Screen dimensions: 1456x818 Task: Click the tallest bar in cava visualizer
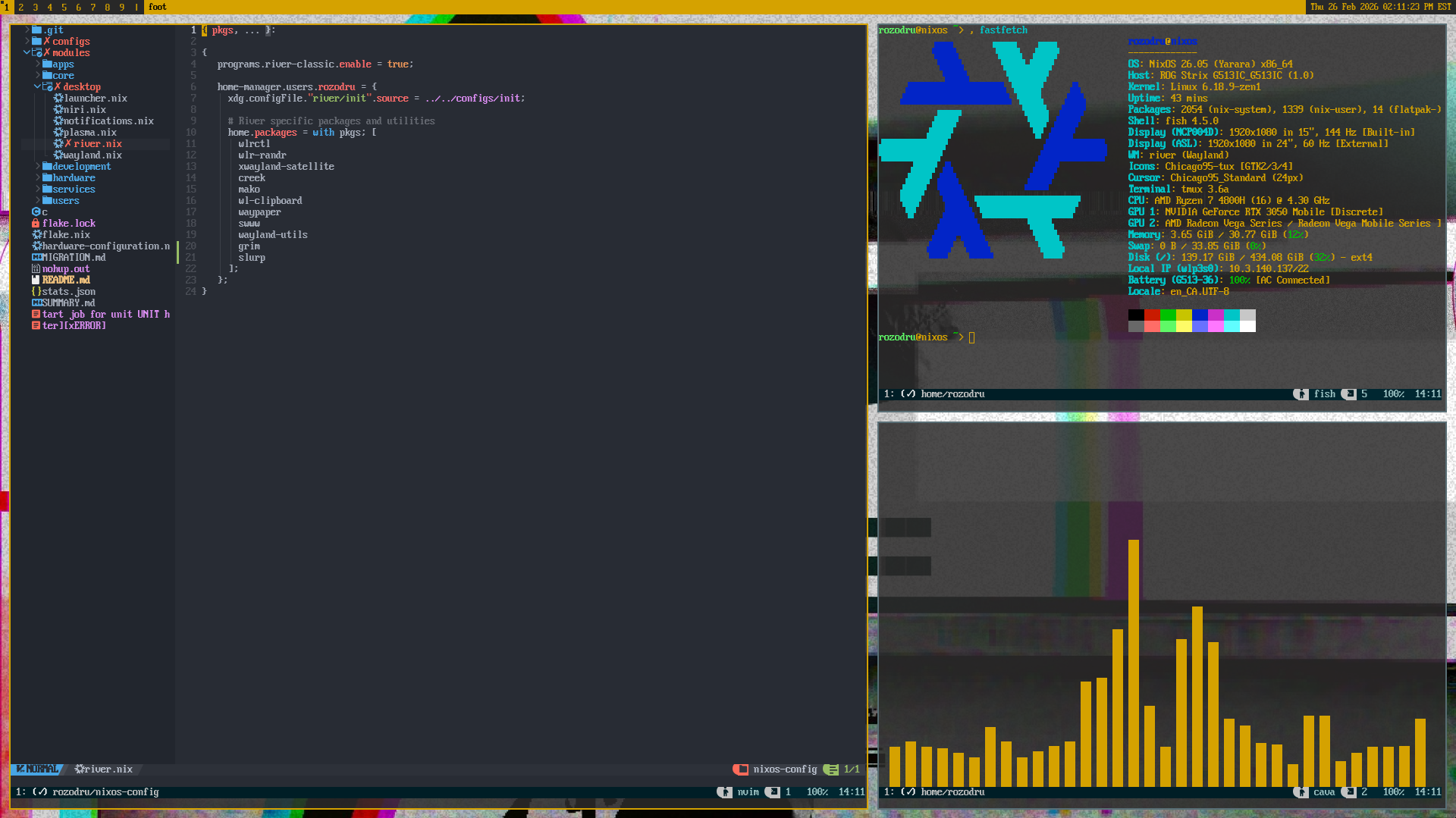1134,663
